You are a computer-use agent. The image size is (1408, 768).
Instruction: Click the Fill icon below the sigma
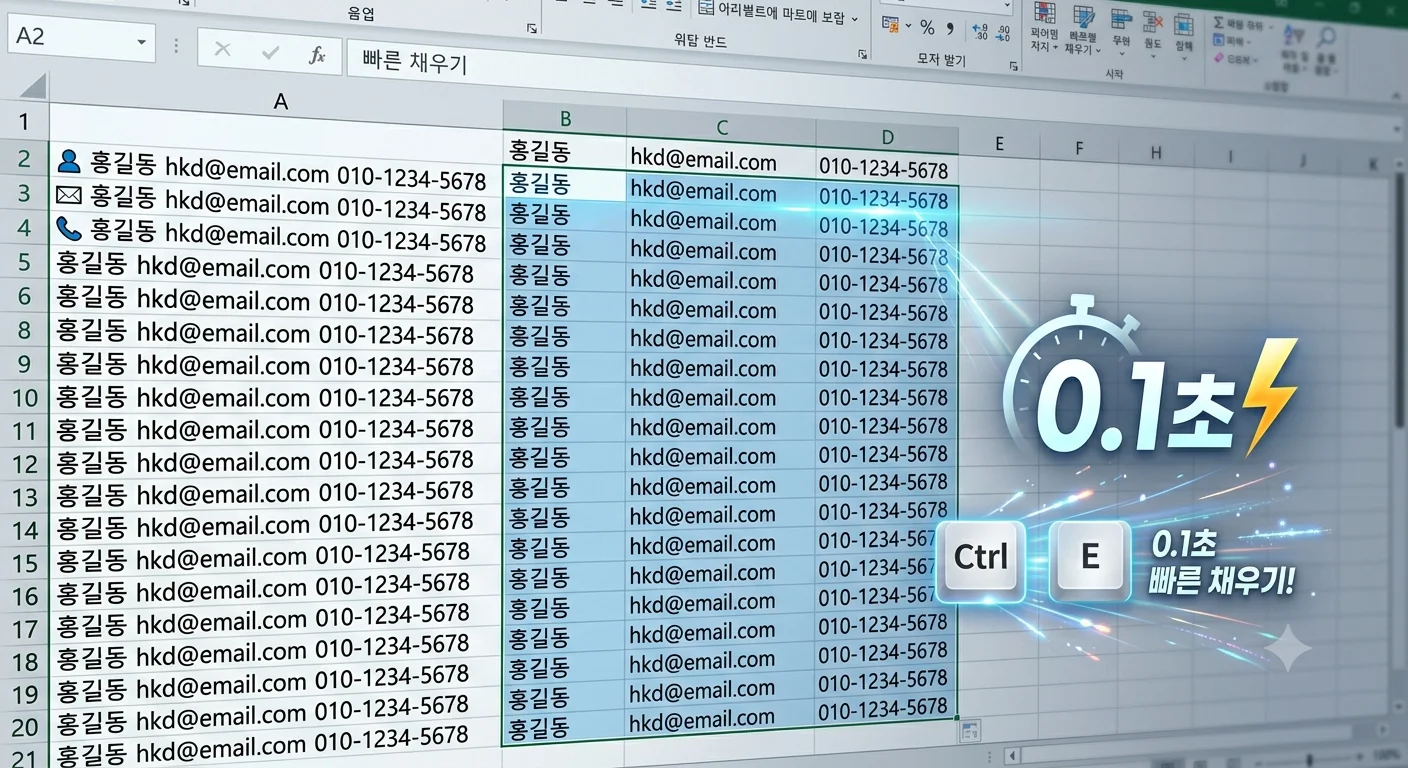1219,41
